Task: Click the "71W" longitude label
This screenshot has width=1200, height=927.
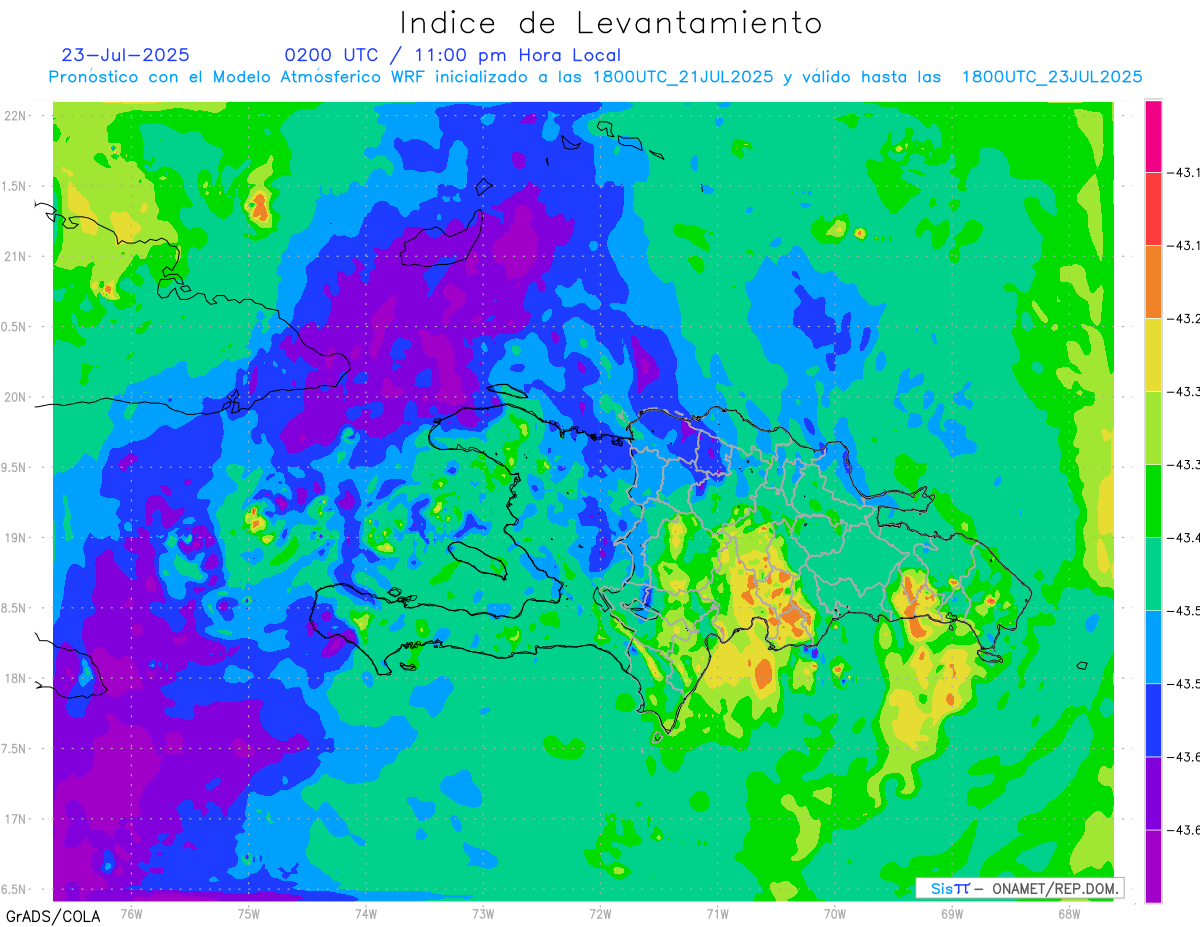Action: (x=717, y=913)
